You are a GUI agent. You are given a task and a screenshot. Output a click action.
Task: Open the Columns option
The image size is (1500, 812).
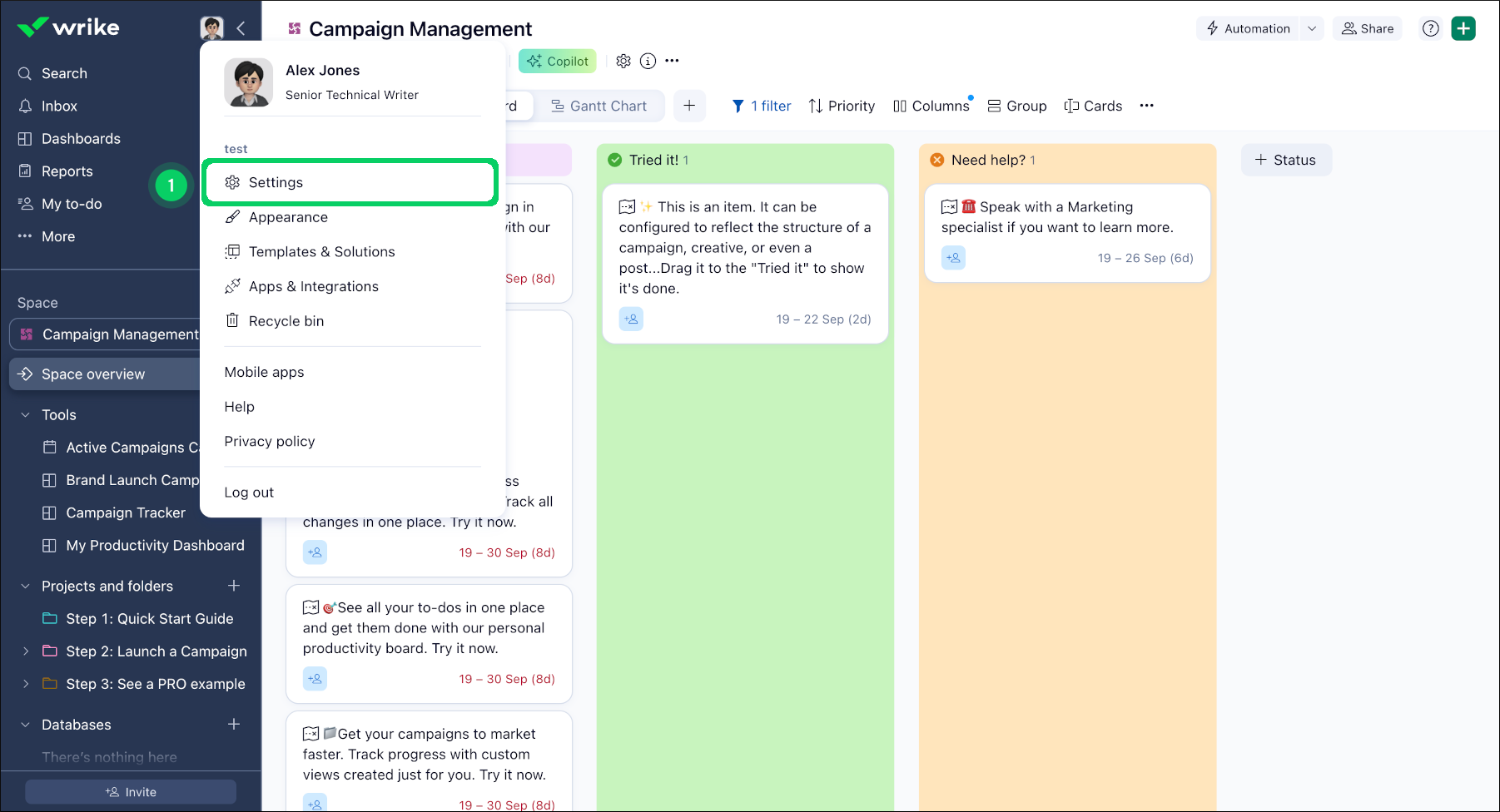(x=931, y=106)
